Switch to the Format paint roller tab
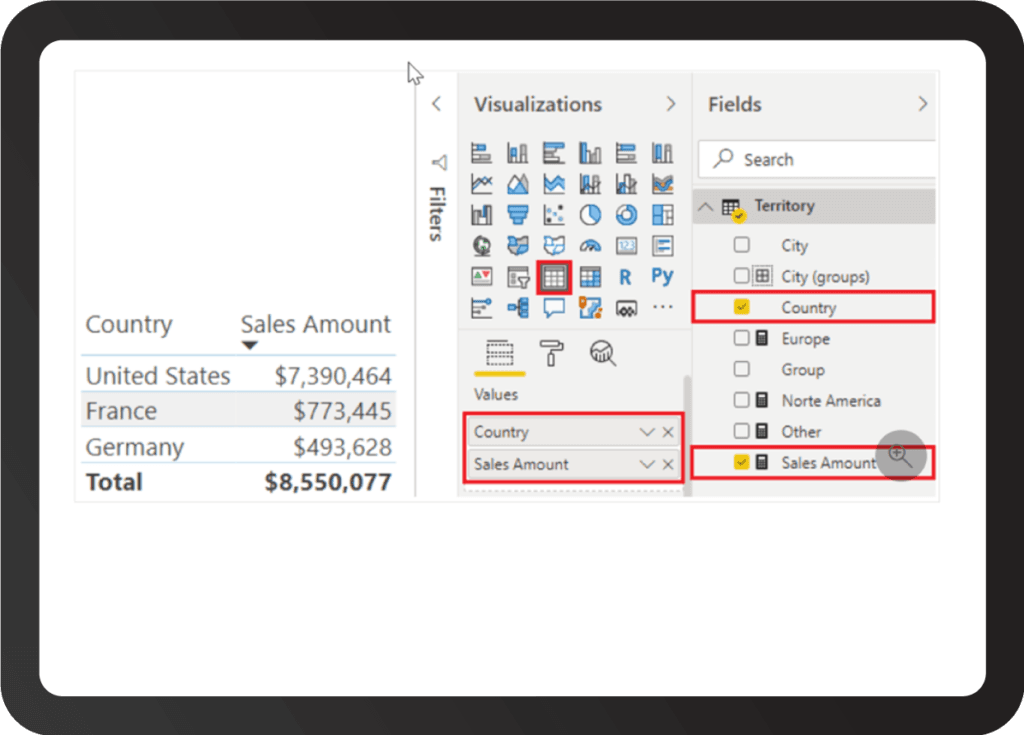Image resolution: width=1024 pixels, height=735 pixels. [x=551, y=352]
